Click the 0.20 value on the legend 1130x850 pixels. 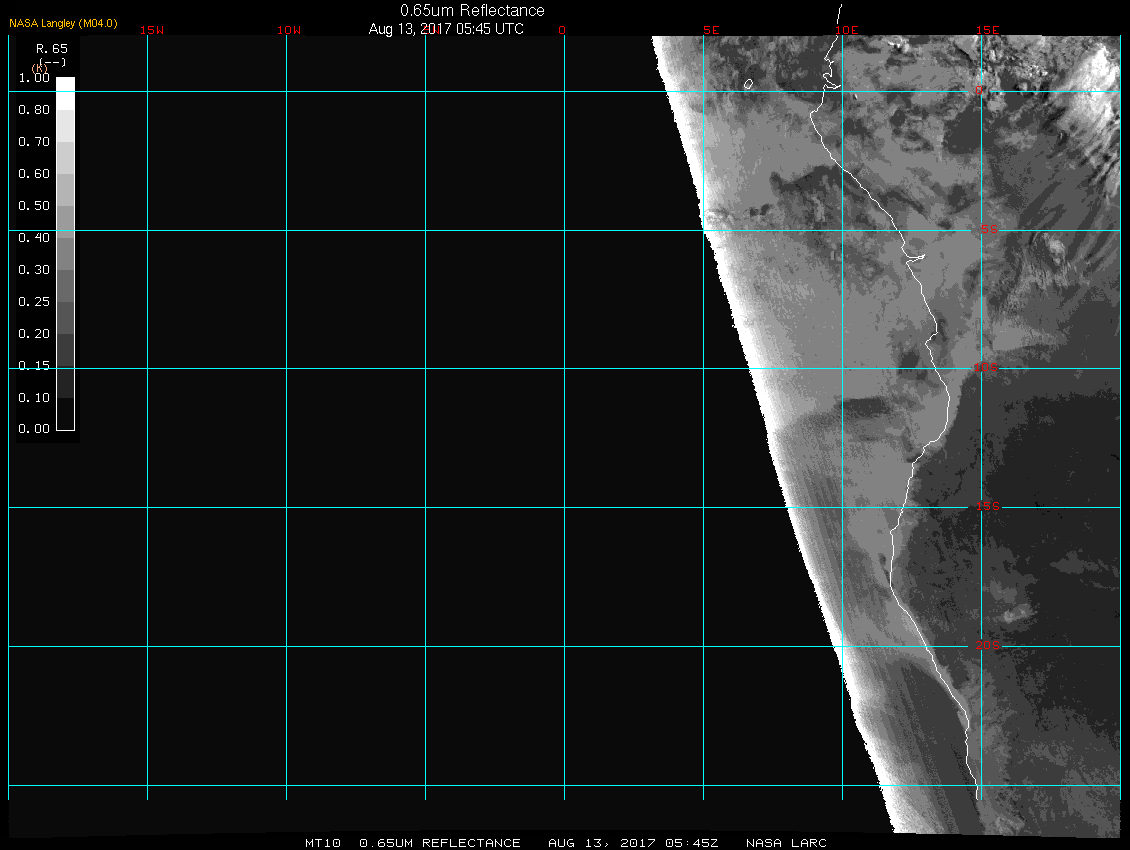[34, 333]
